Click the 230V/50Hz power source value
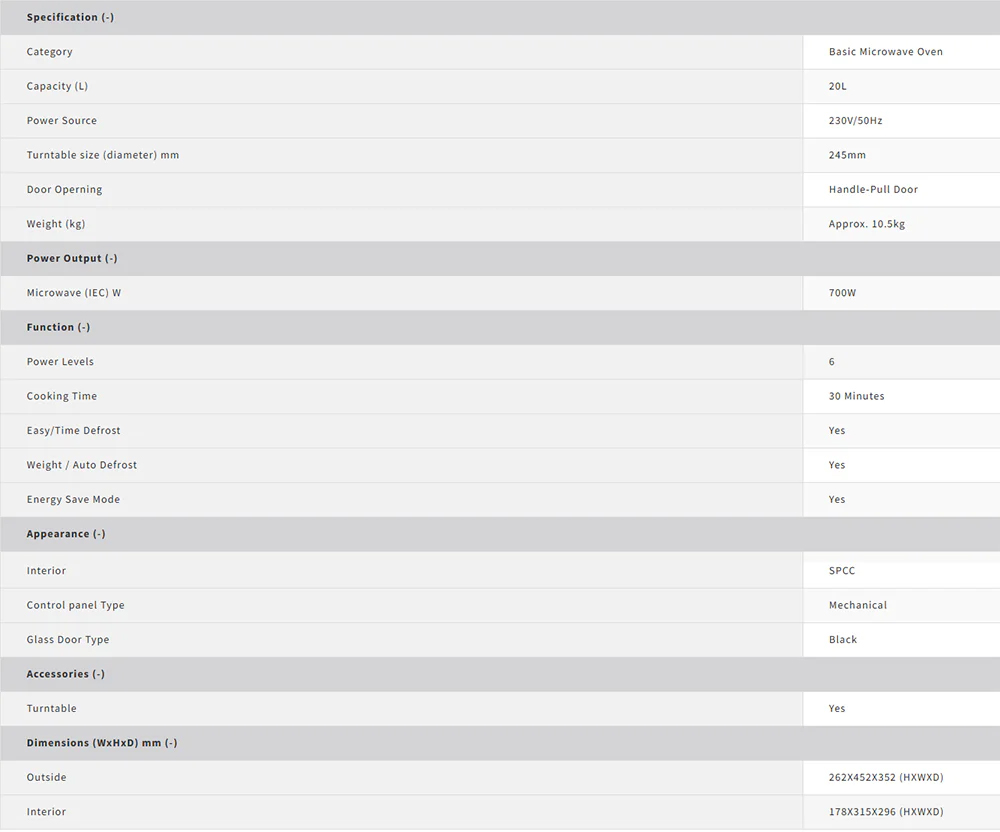1000x832 pixels. 855,121
